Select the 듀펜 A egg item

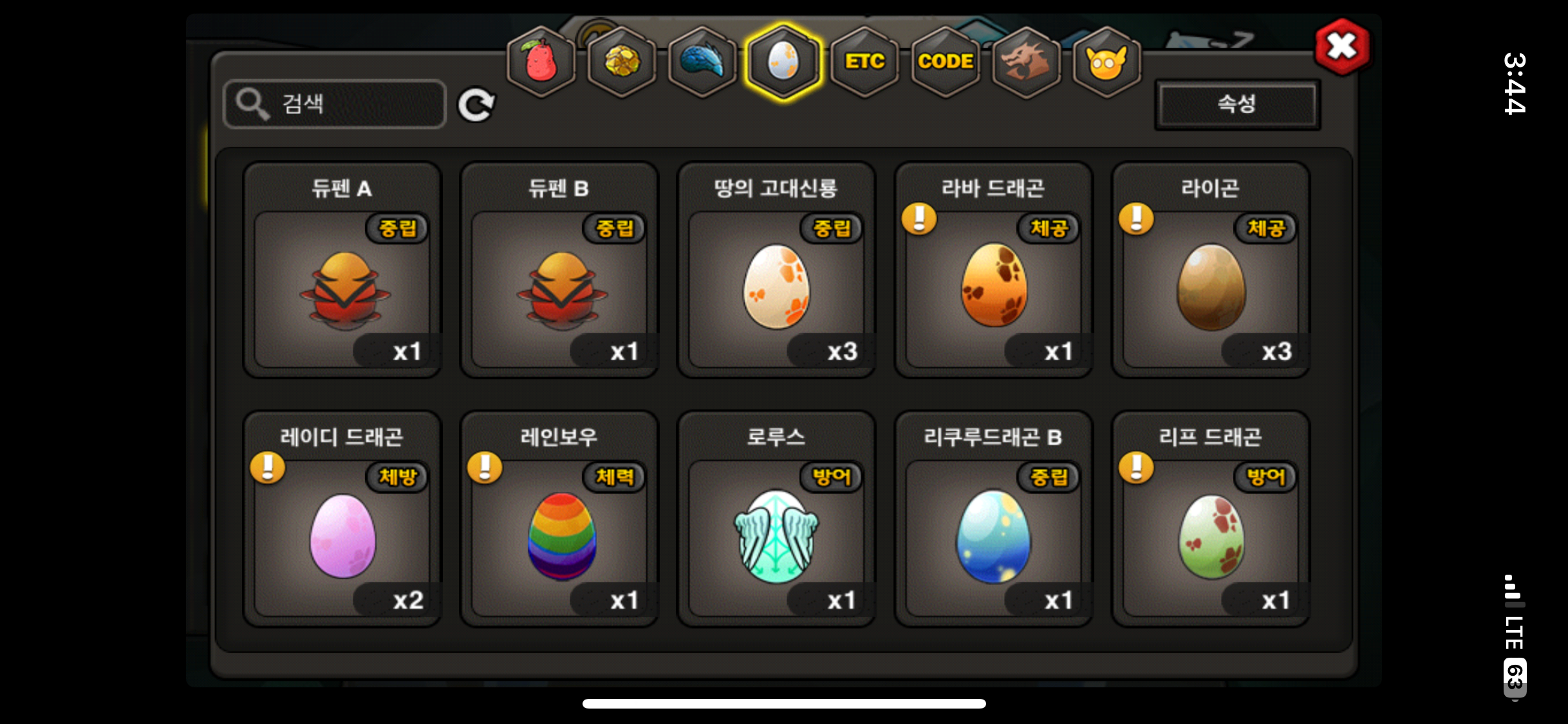(x=342, y=270)
